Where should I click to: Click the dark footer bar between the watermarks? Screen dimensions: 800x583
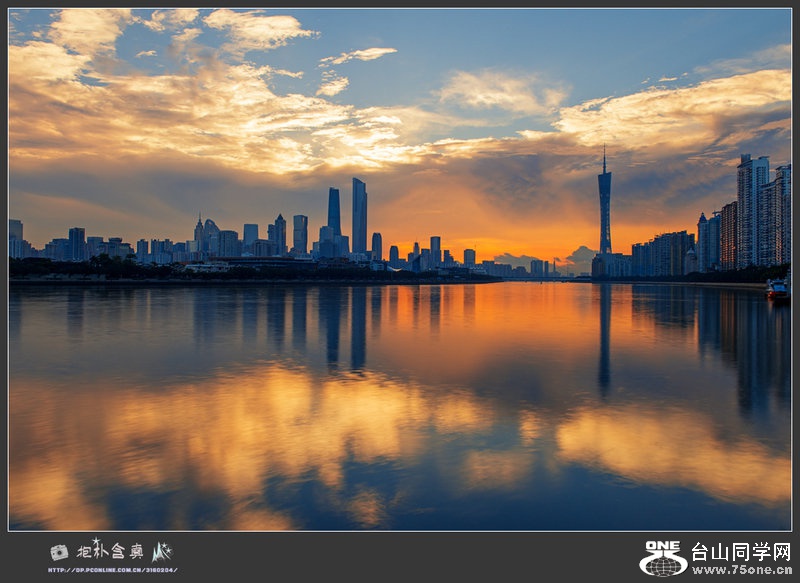(400, 556)
